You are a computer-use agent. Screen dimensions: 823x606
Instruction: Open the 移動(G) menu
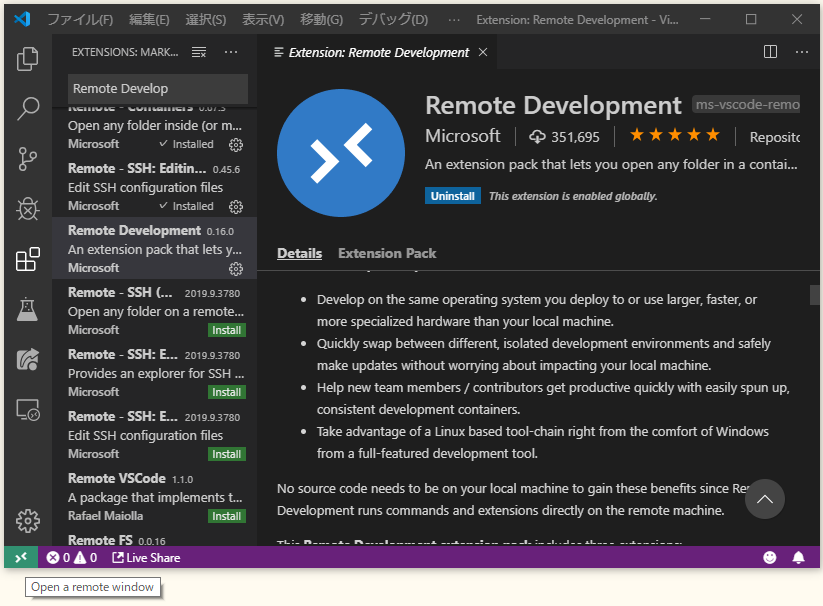[321, 19]
